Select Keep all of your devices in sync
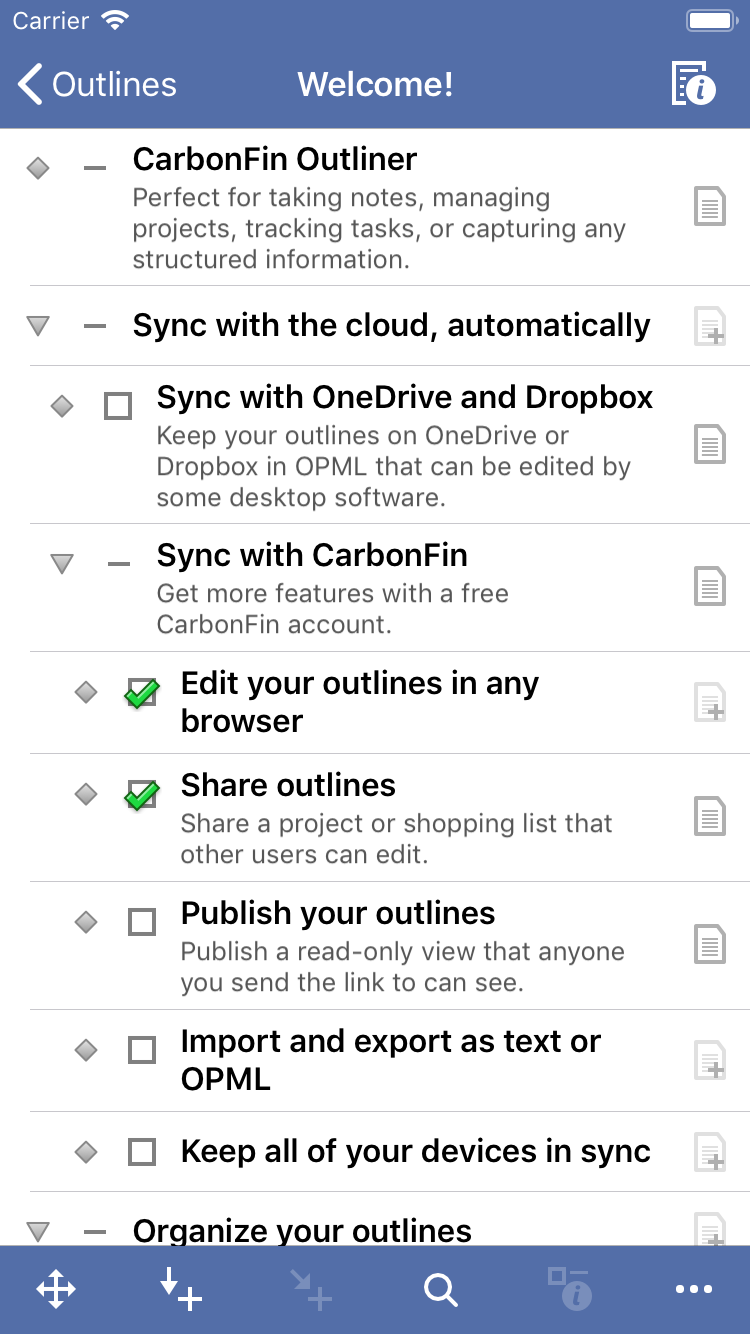 pos(415,1152)
